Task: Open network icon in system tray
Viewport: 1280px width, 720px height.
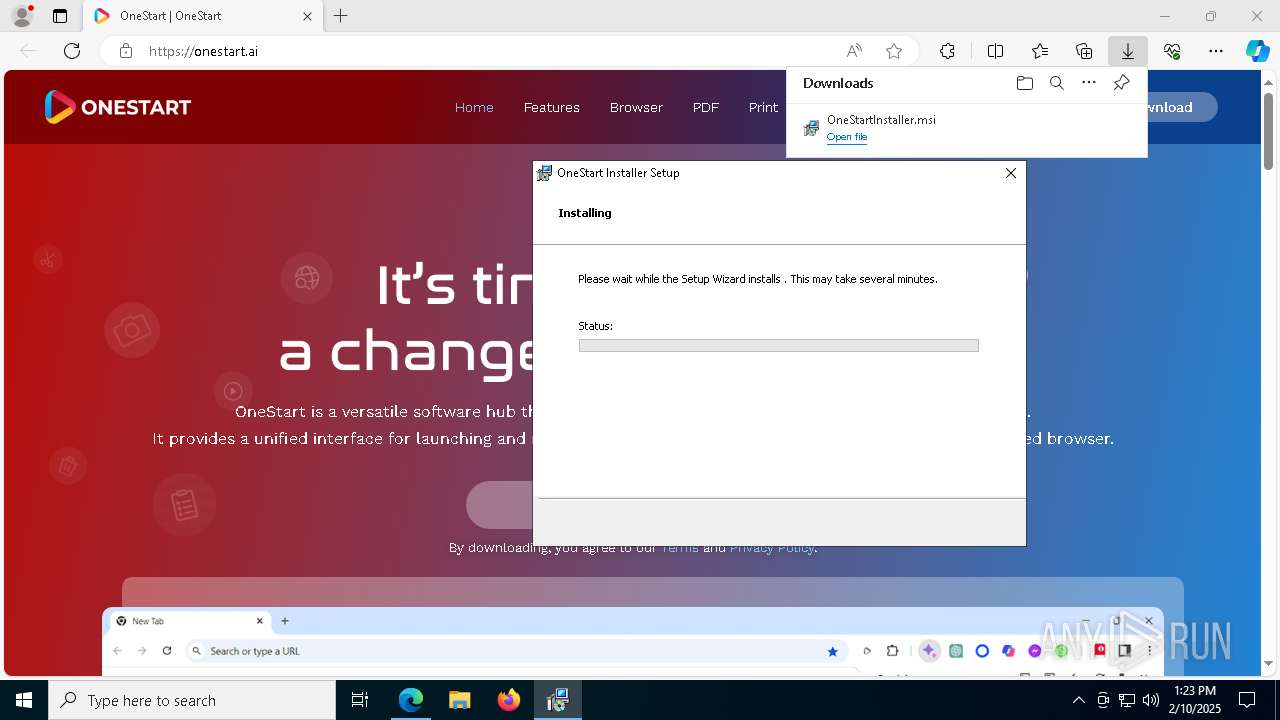Action: (1127, 700)
